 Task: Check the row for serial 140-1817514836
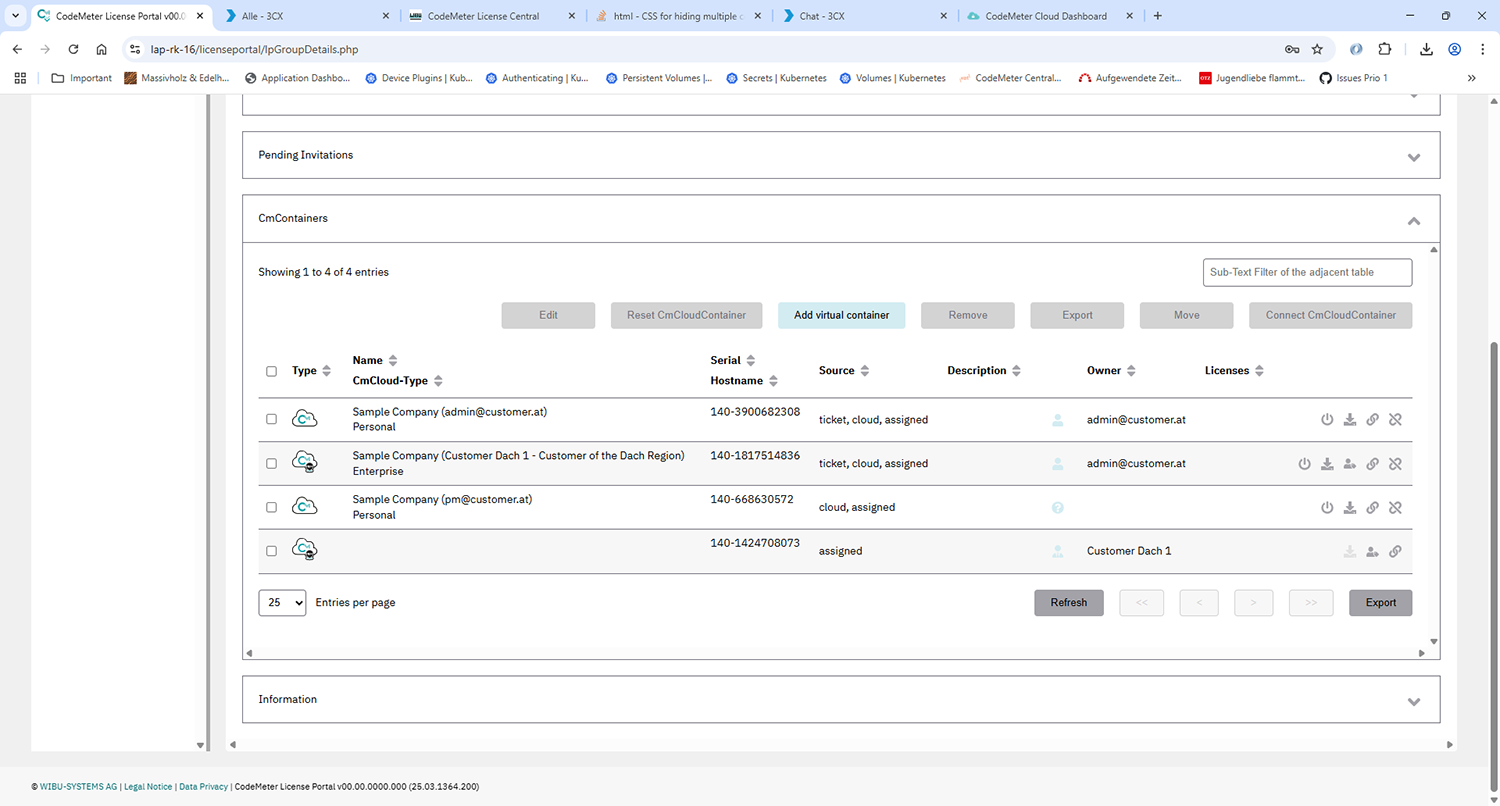click(x=271, y=463)
